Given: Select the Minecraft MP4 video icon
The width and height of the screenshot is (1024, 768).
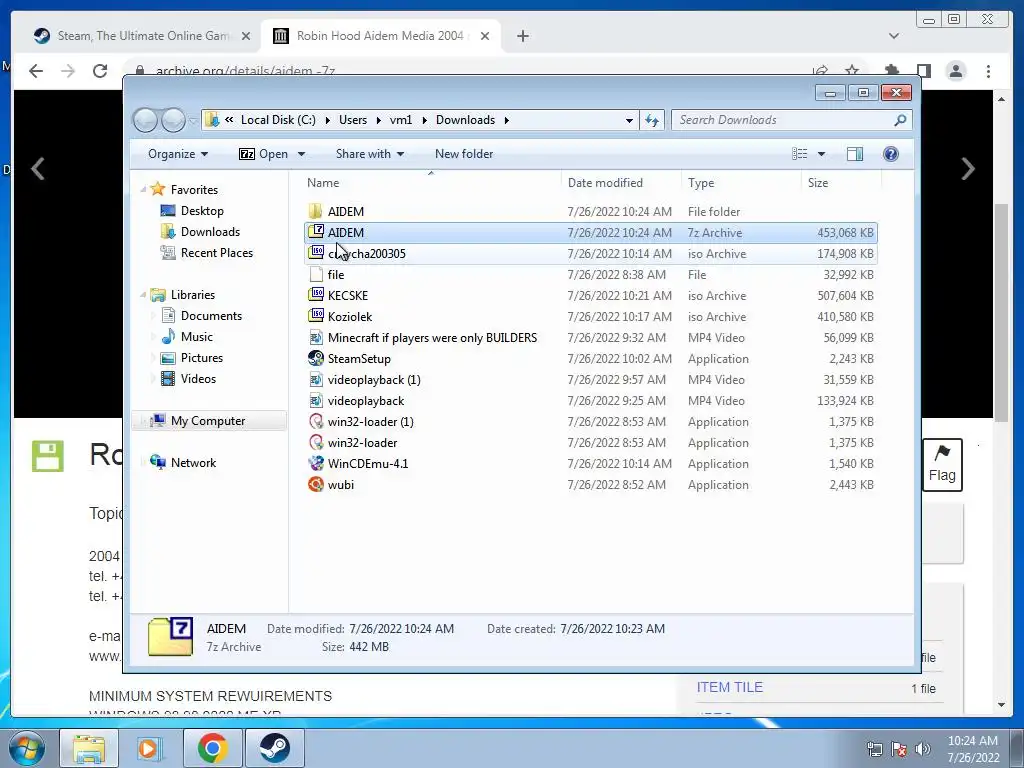Looking at the screenshot, I should (316, 337).
